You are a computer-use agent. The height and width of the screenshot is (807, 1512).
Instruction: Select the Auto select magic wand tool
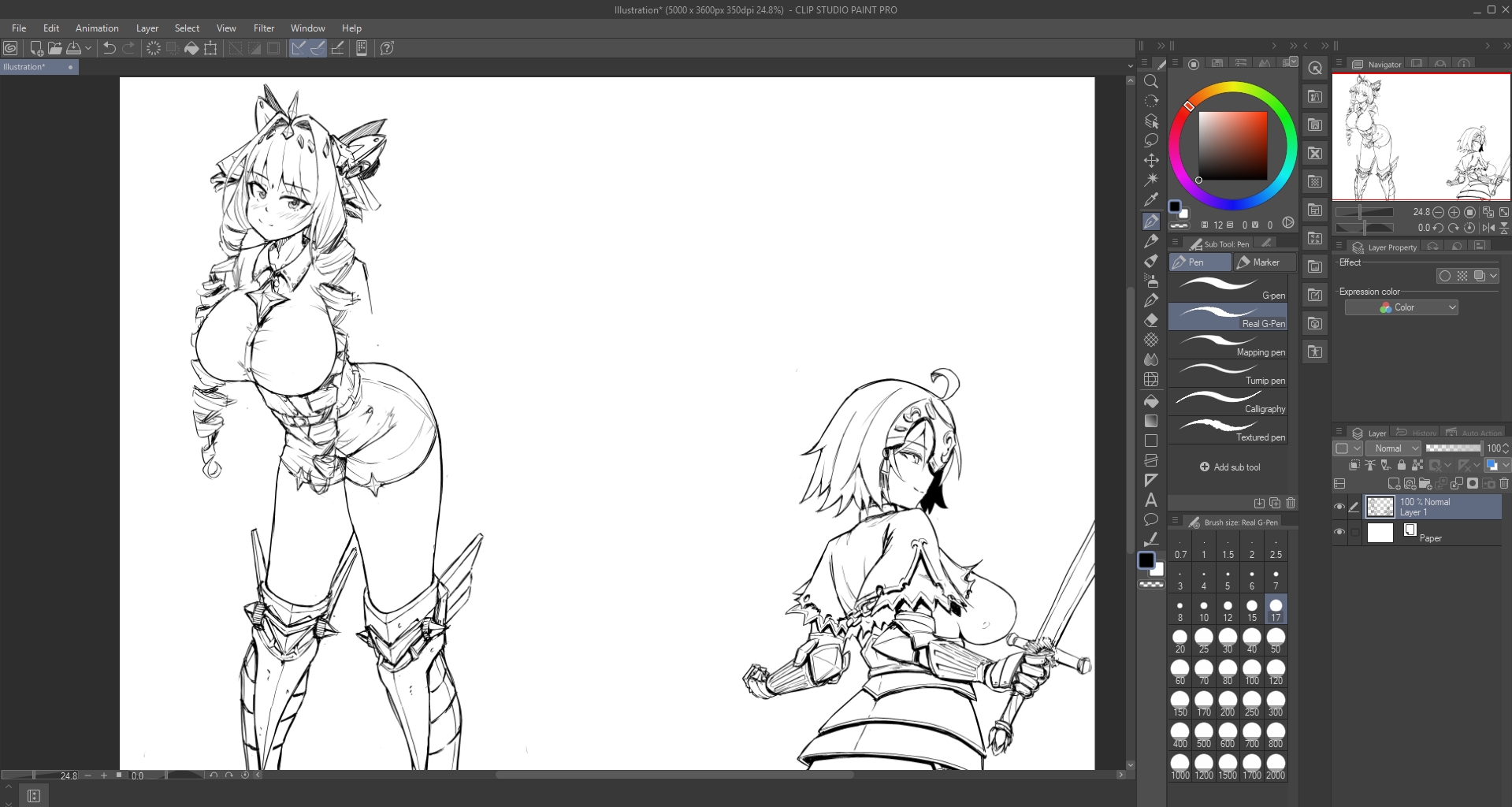(1151, 180)
